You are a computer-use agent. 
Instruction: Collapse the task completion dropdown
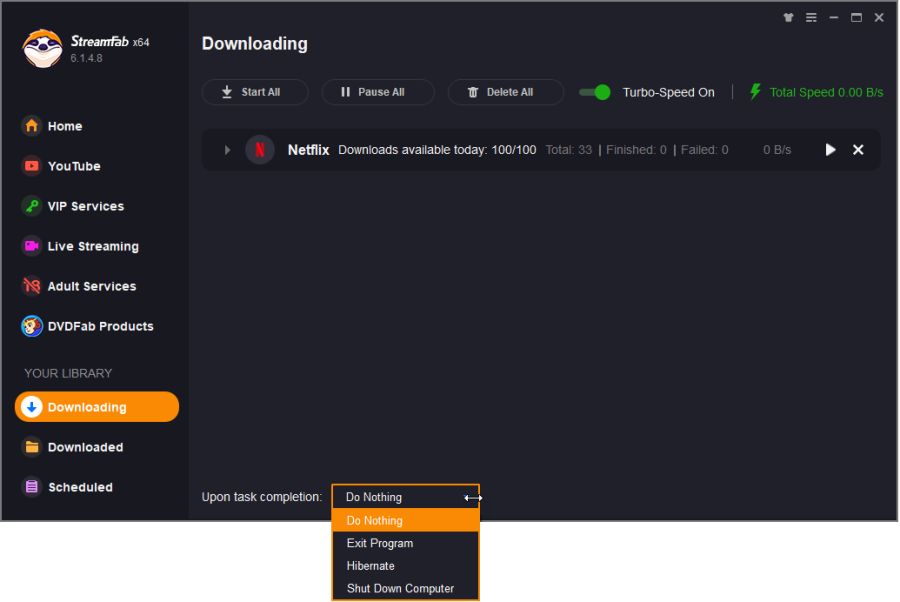405,497
